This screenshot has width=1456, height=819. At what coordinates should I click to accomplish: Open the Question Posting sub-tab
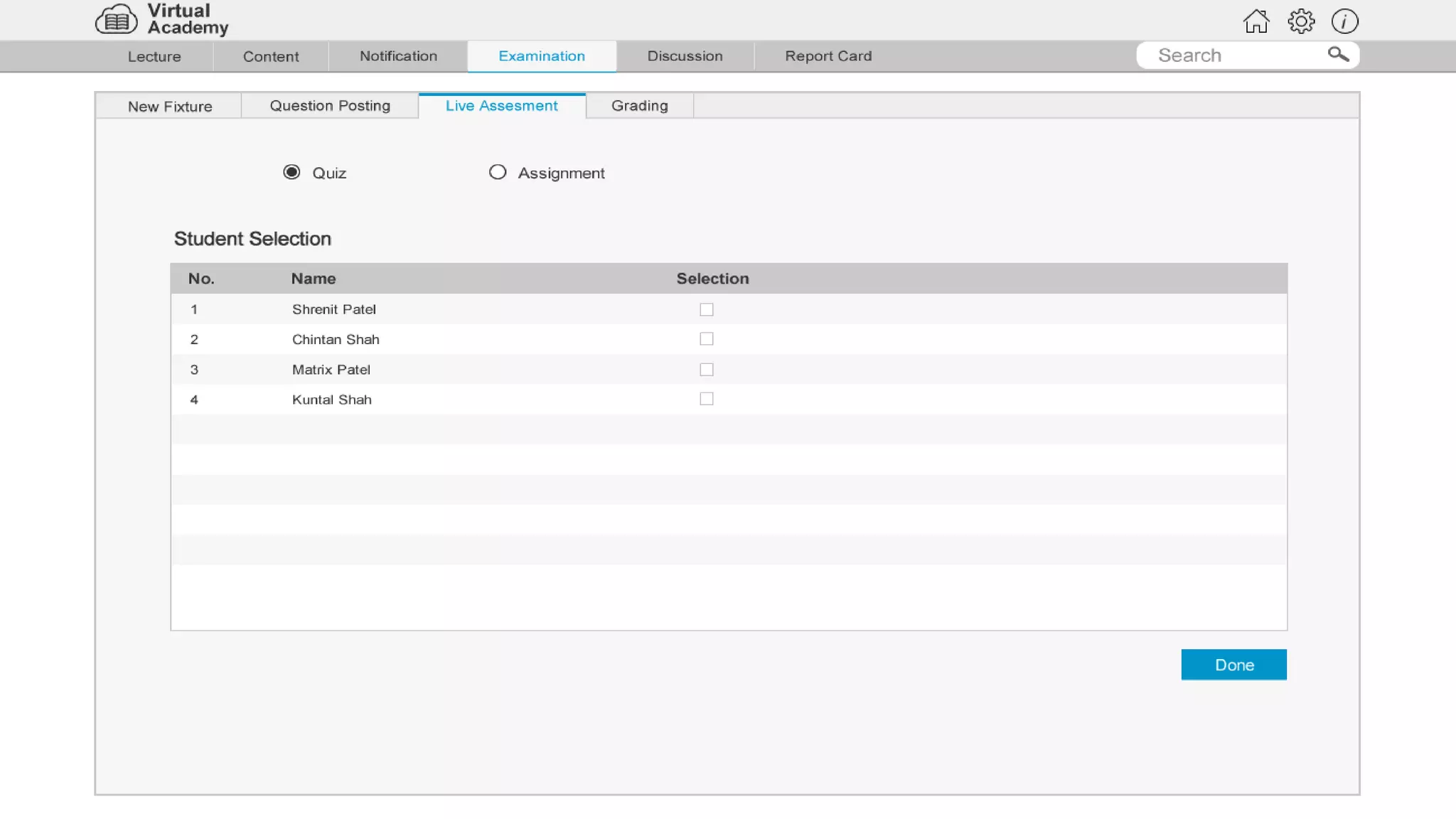point(330,106)
